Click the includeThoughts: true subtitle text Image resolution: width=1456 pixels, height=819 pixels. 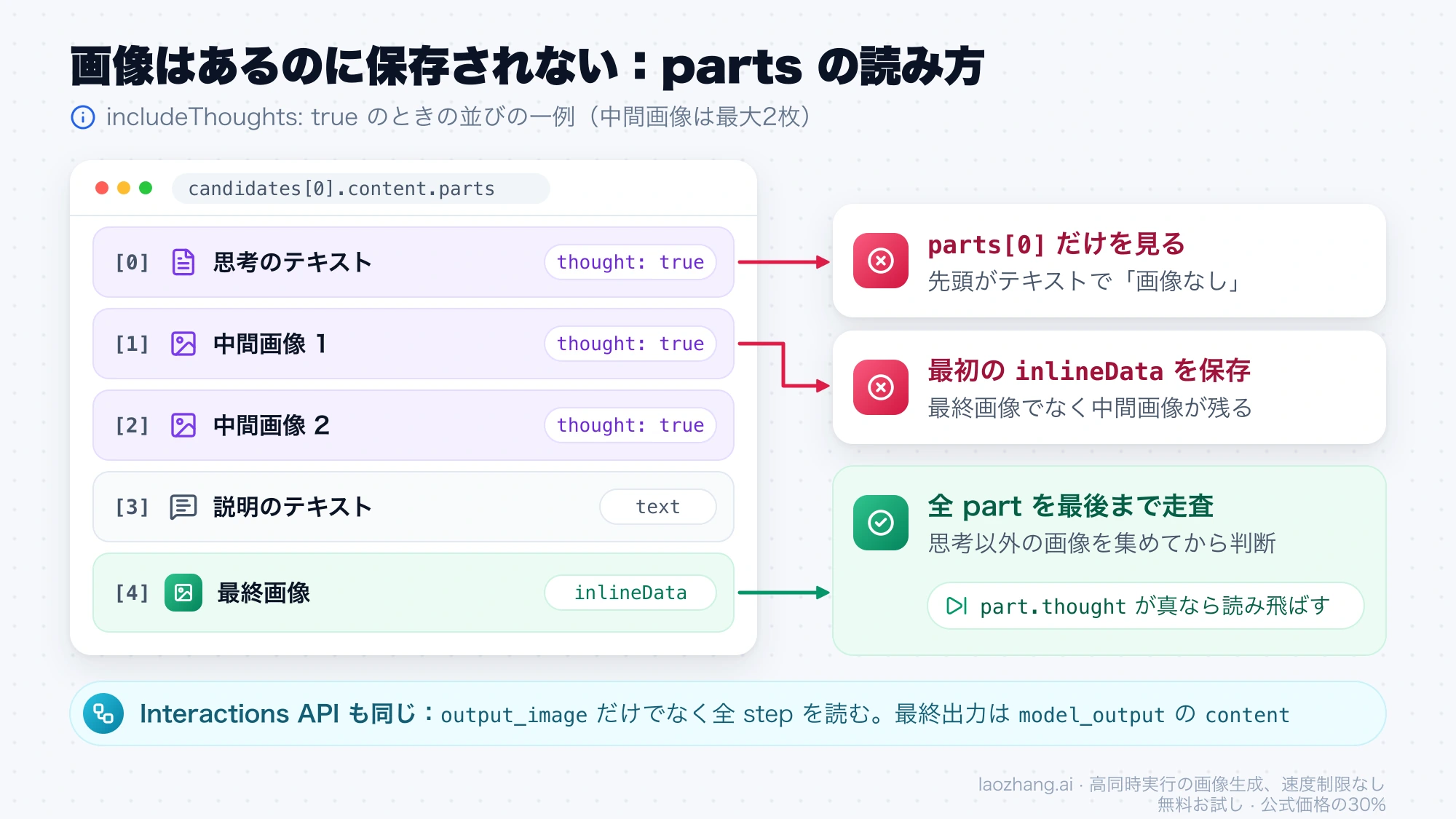(x=459, y=117)
